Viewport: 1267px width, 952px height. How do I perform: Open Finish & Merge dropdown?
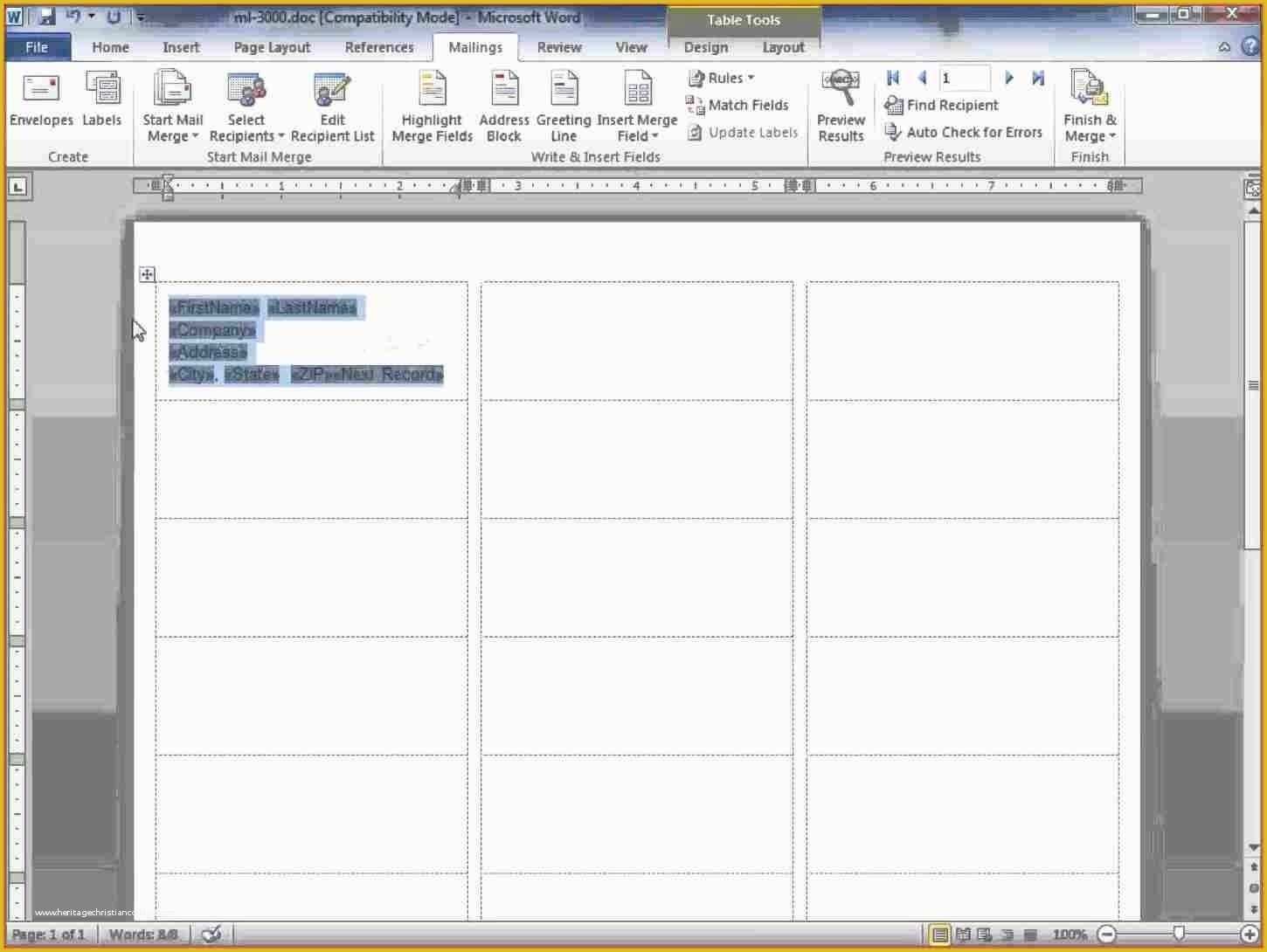(1090, 107)
